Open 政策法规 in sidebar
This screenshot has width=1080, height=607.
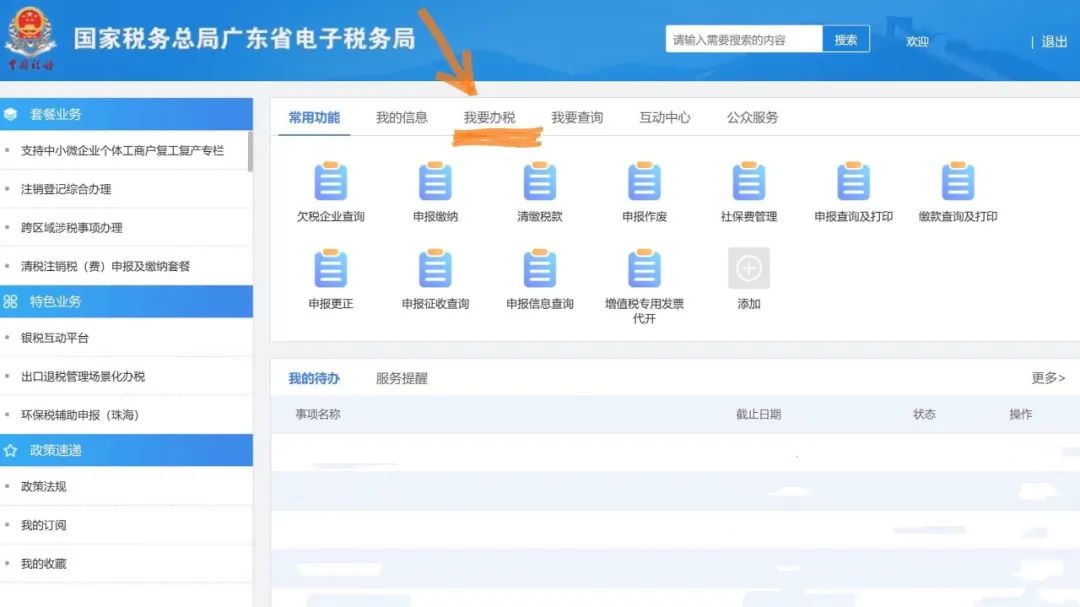coord(43,486)
